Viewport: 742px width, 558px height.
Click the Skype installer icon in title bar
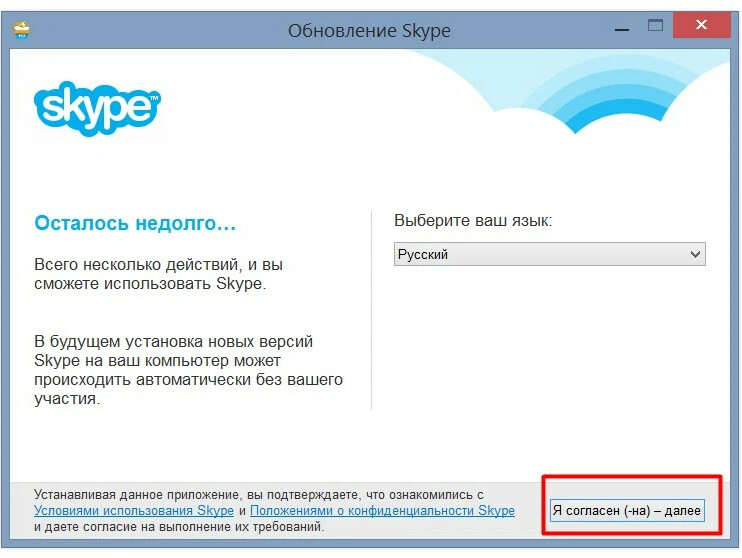click(x=21, y=30)
